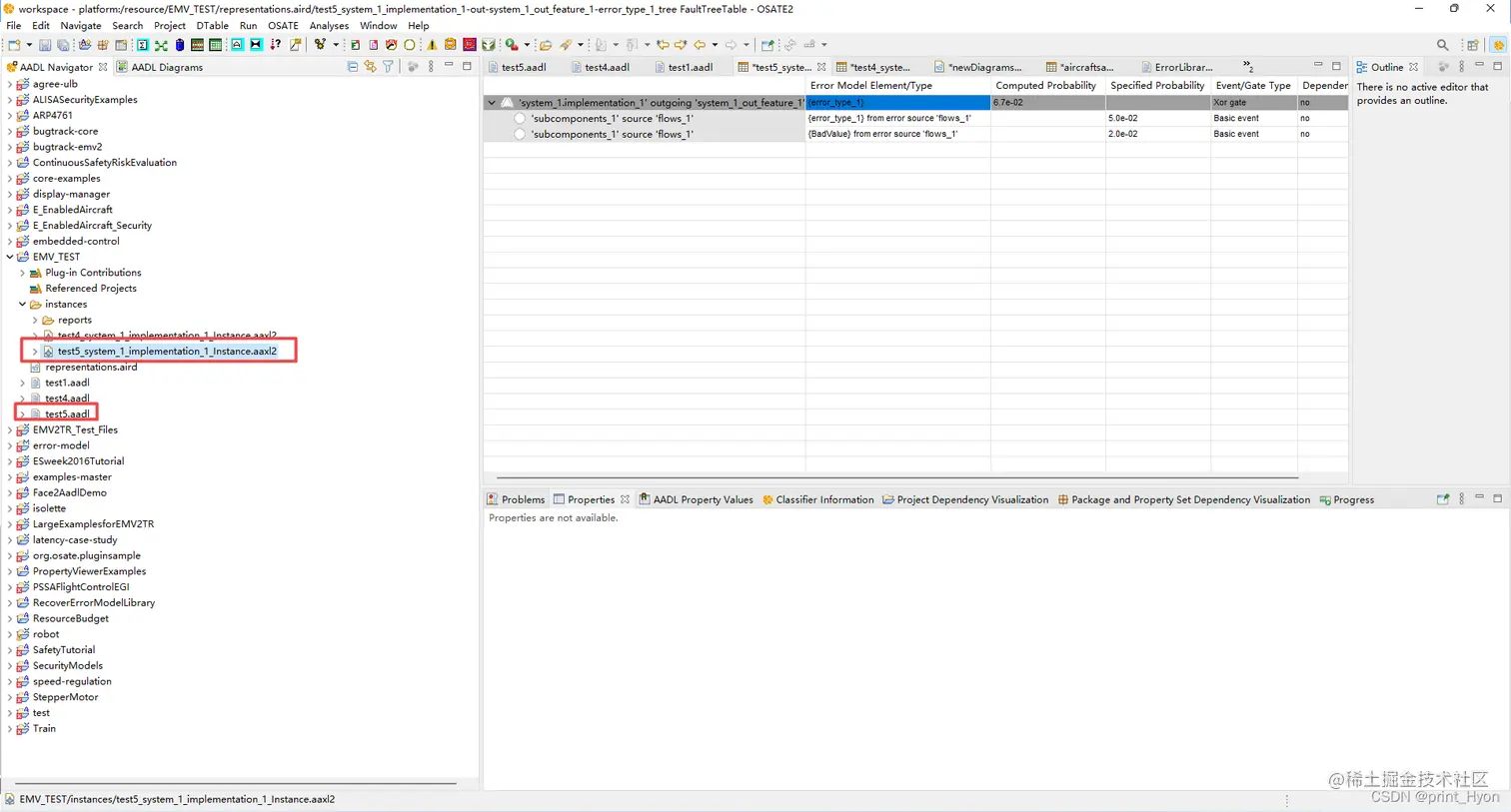This screenshot has width=1511, height=812.
Task: Click the Instantiate (sigma) toolbar icon
Action: tap(142, 45)
